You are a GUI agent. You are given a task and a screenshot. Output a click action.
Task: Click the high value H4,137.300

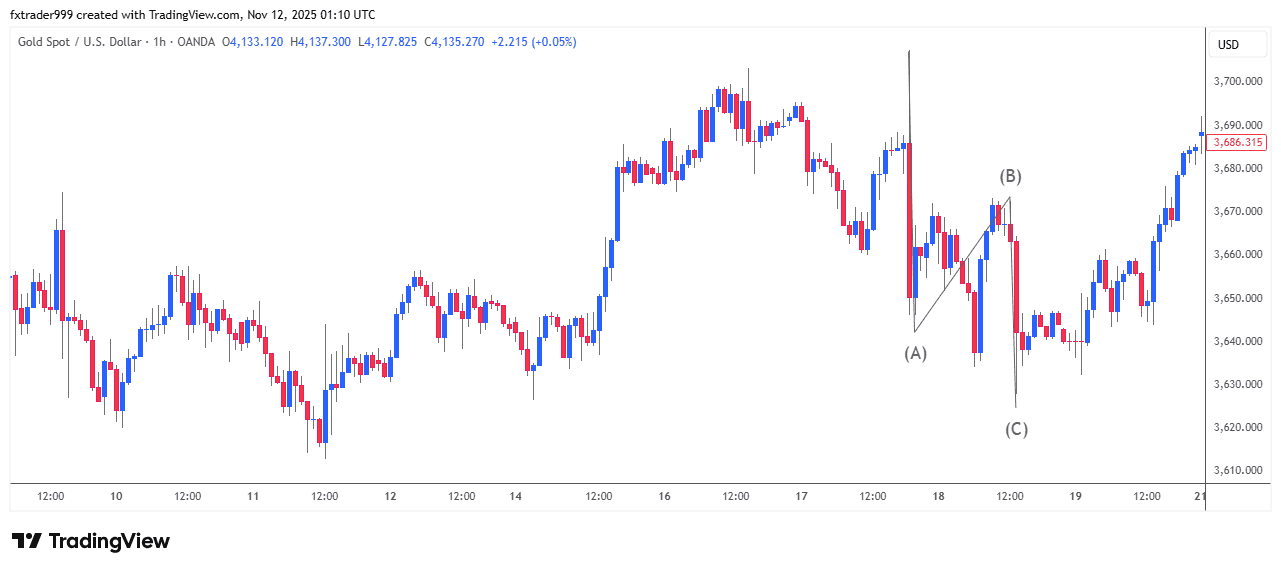coord(320,42)
